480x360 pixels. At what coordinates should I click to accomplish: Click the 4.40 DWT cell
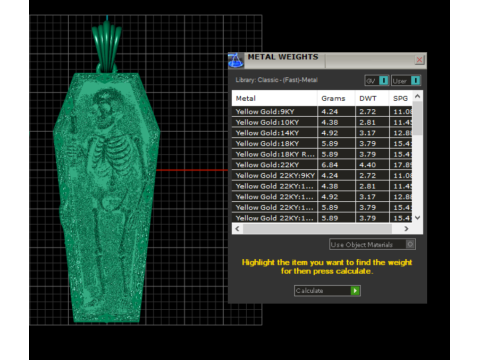click(372, 165)
